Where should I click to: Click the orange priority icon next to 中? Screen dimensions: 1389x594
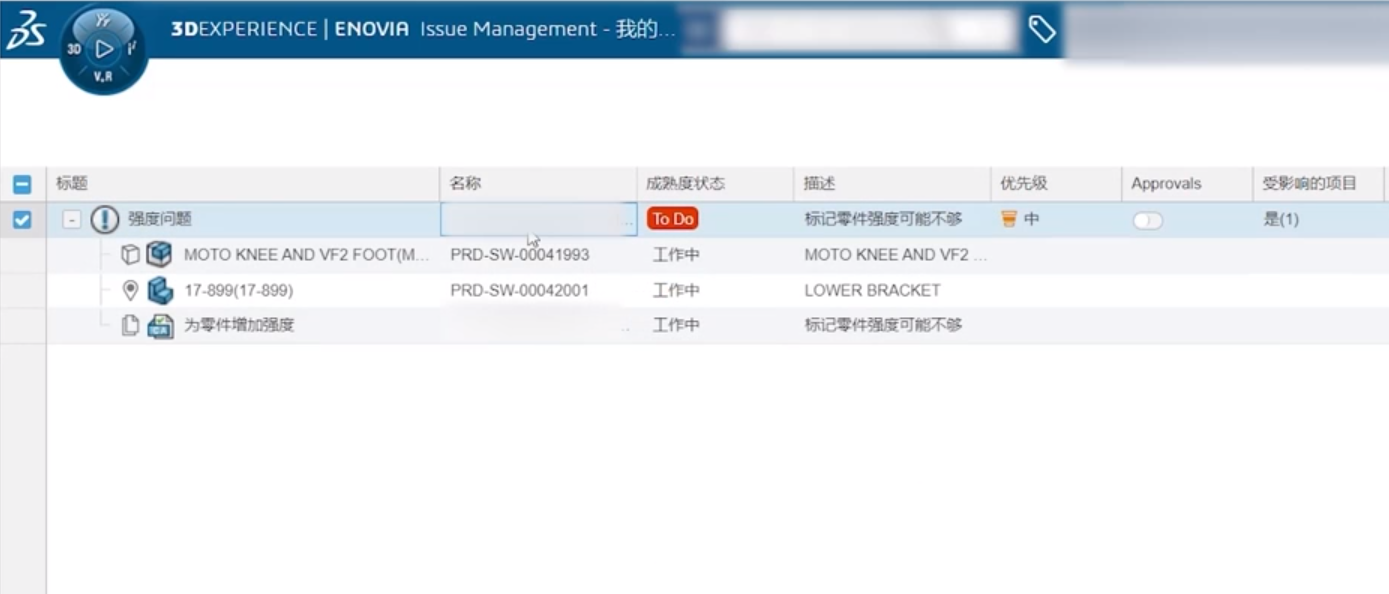click(x=1009, y=219)
